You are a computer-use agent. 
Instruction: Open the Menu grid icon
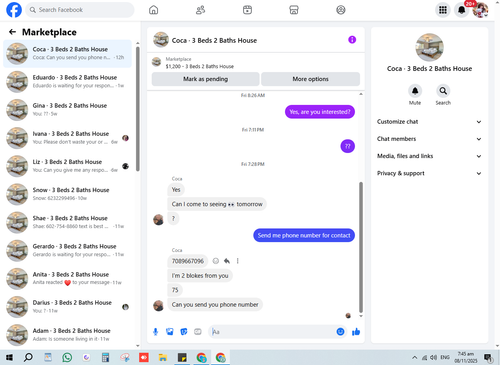[443, 10]
